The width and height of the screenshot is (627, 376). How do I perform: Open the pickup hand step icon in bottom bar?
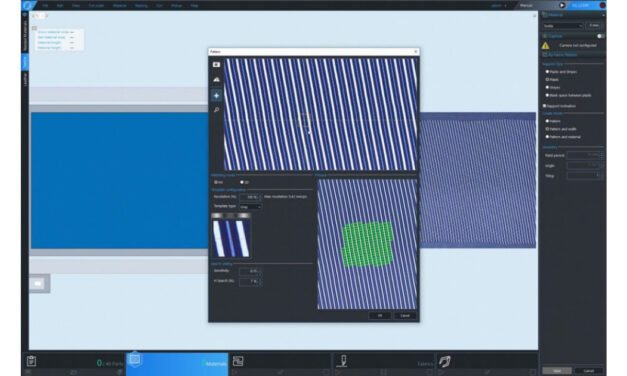[445, 361]
